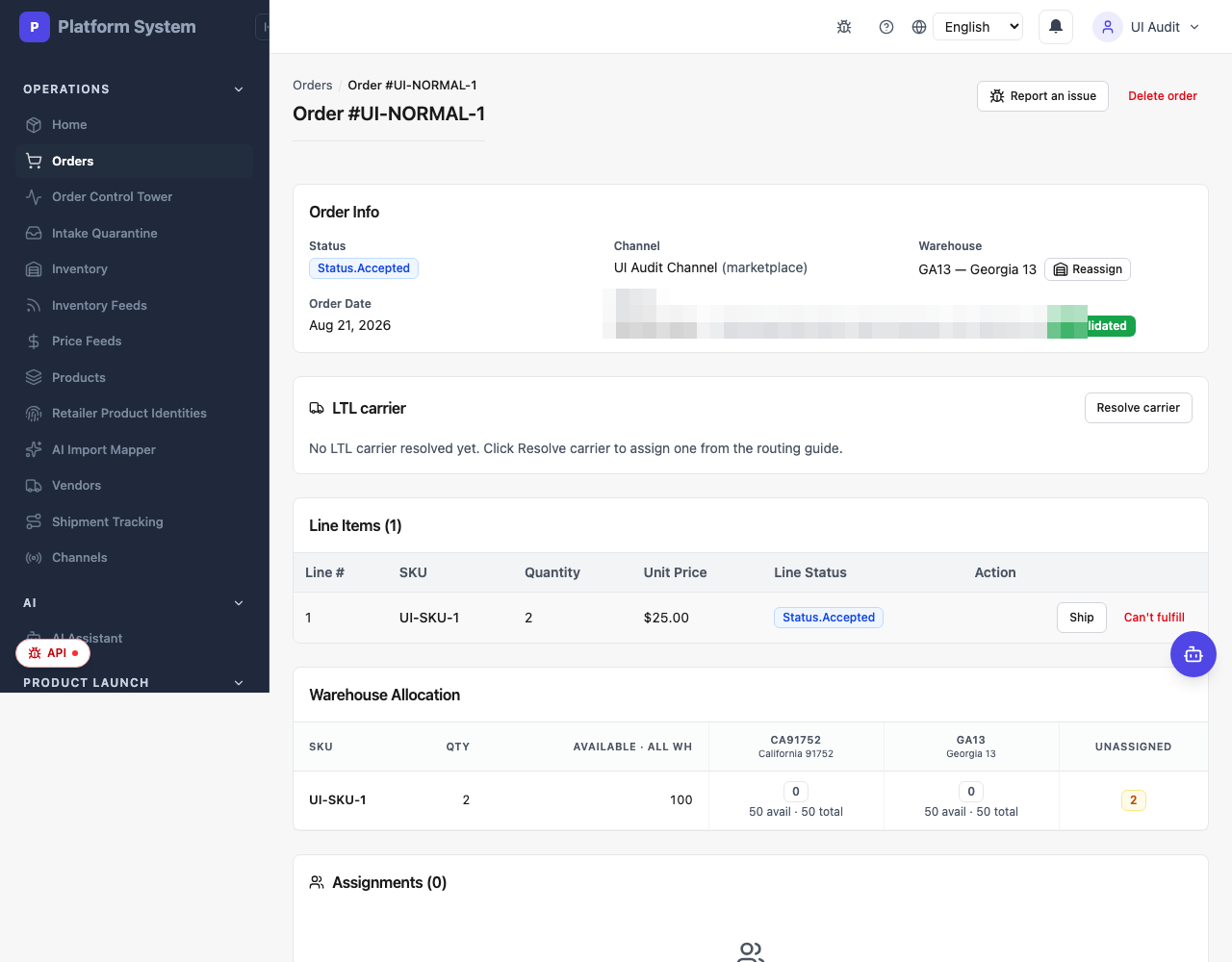This screenshot has width=1232, height=962.
Task: Click the Inventory icon in sidebar
Action: pyautogui.click(x=34, y=269)
